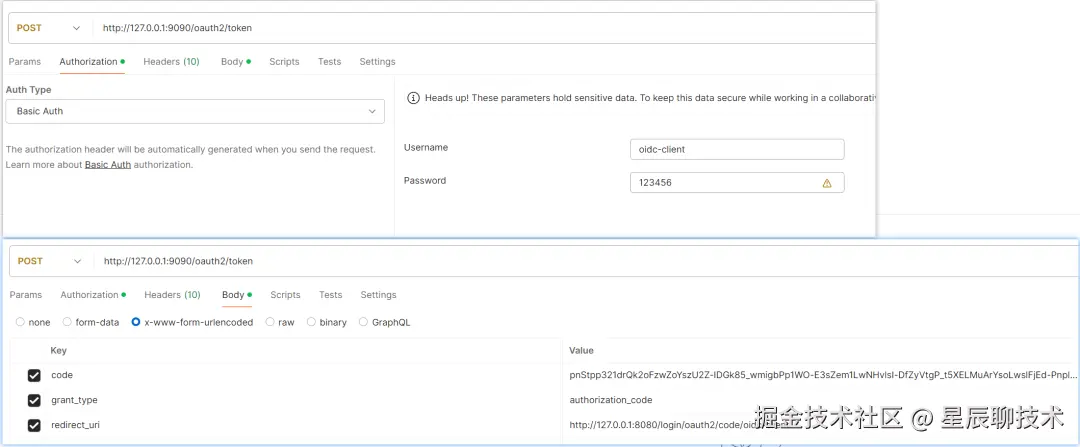This screenshot has width=1080, height=447.
Task: Open Scripts tab in upper request
Action: pos(284,61)
